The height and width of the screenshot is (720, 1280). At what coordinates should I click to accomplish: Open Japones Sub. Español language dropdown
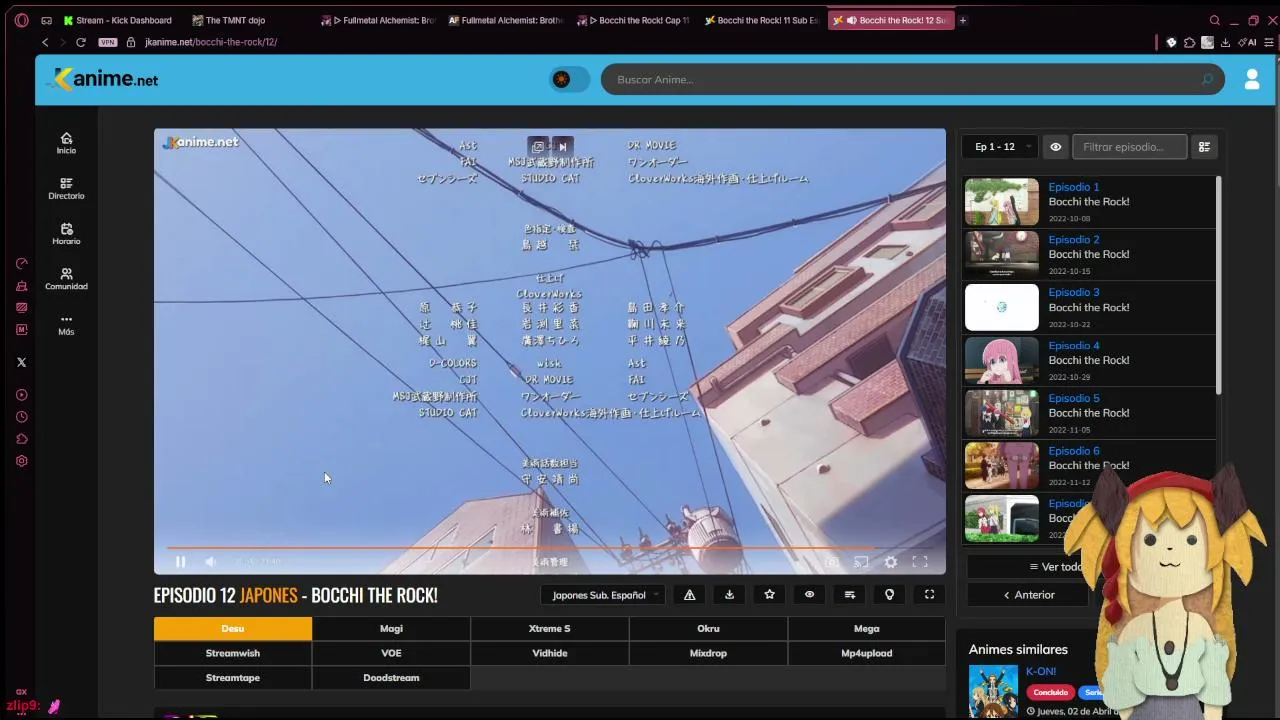(x=603, y=595)
